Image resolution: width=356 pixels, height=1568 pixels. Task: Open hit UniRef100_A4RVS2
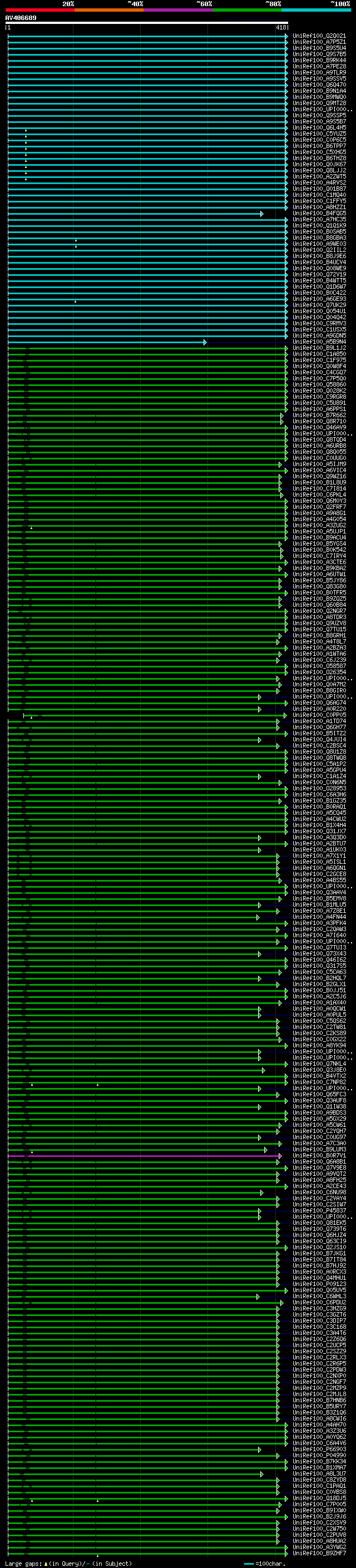pos(319,182)
